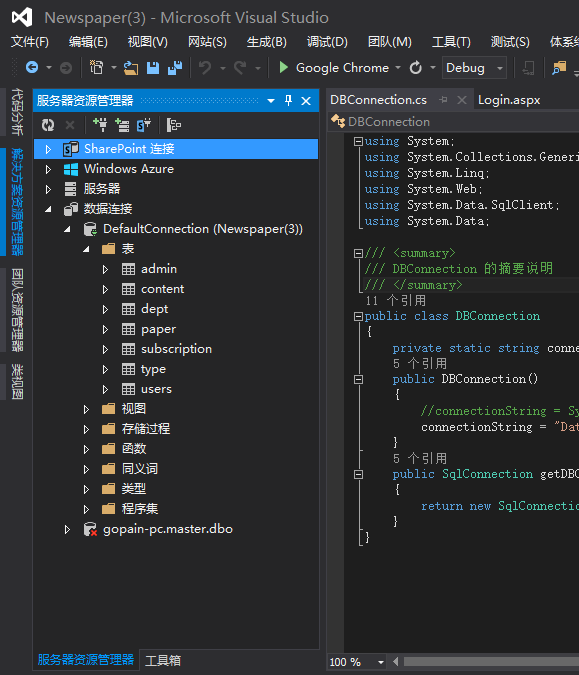
Task: Select the 程序集 folder
Action: (x=139, y=509)
